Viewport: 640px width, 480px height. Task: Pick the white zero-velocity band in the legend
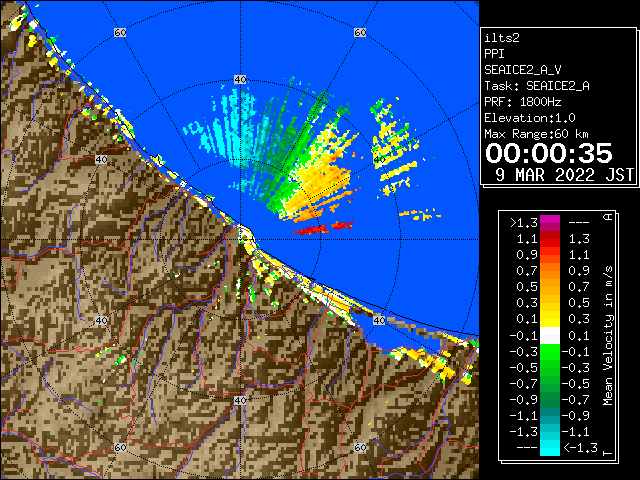pyautogui.click(x=550, y=336)
